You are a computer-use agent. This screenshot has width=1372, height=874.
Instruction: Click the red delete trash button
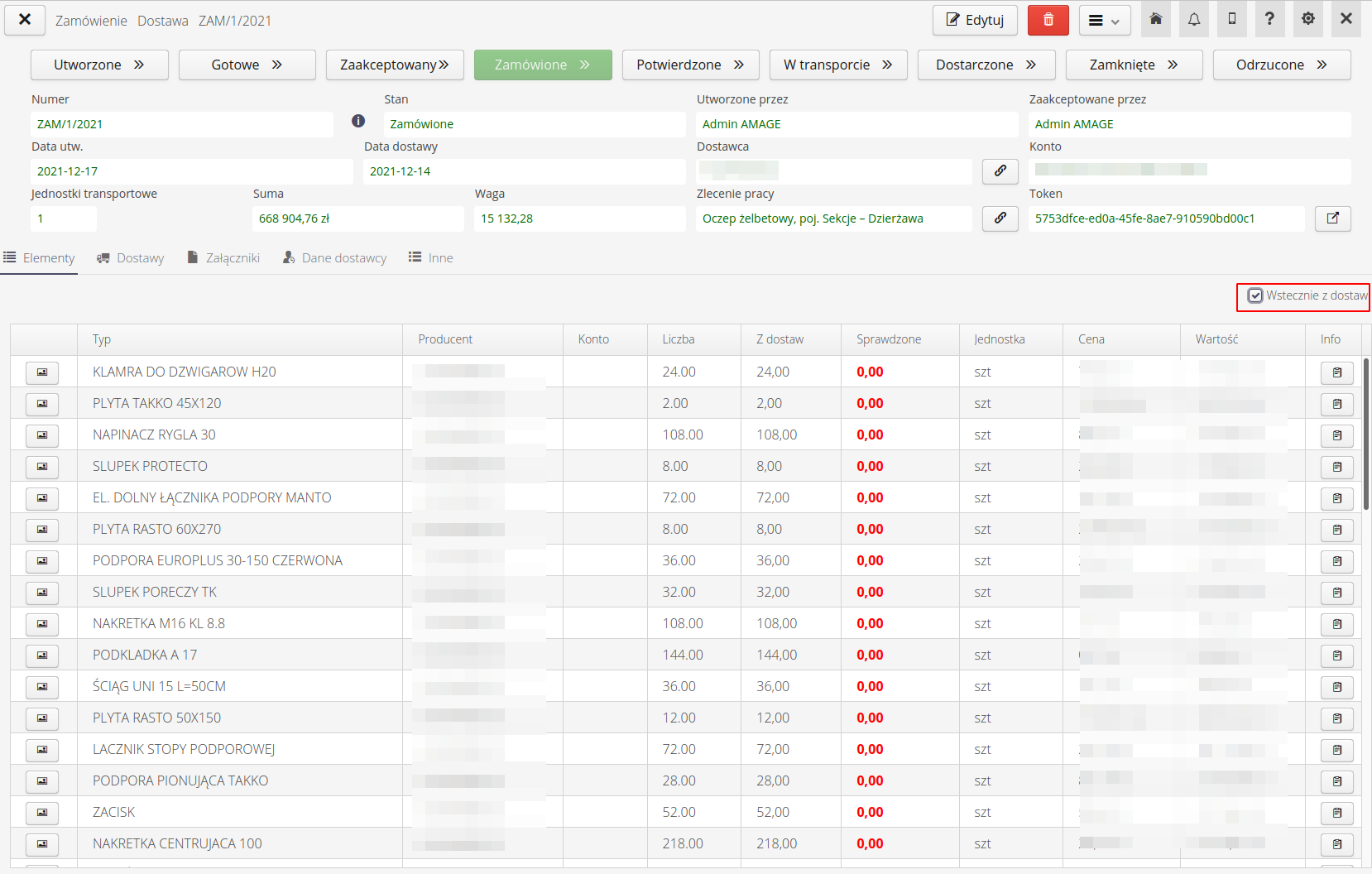(1048, 20)
